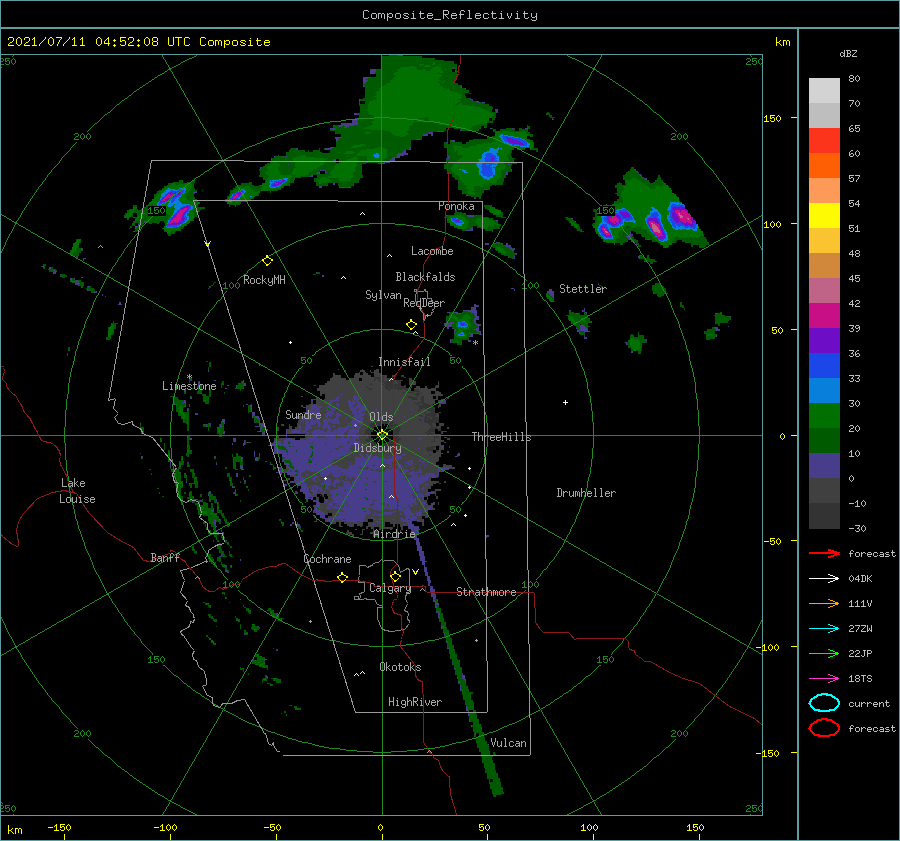Click the Calgary city label
Image resolution: width=900 pixels, height=841 pixels.
[390, 588]
